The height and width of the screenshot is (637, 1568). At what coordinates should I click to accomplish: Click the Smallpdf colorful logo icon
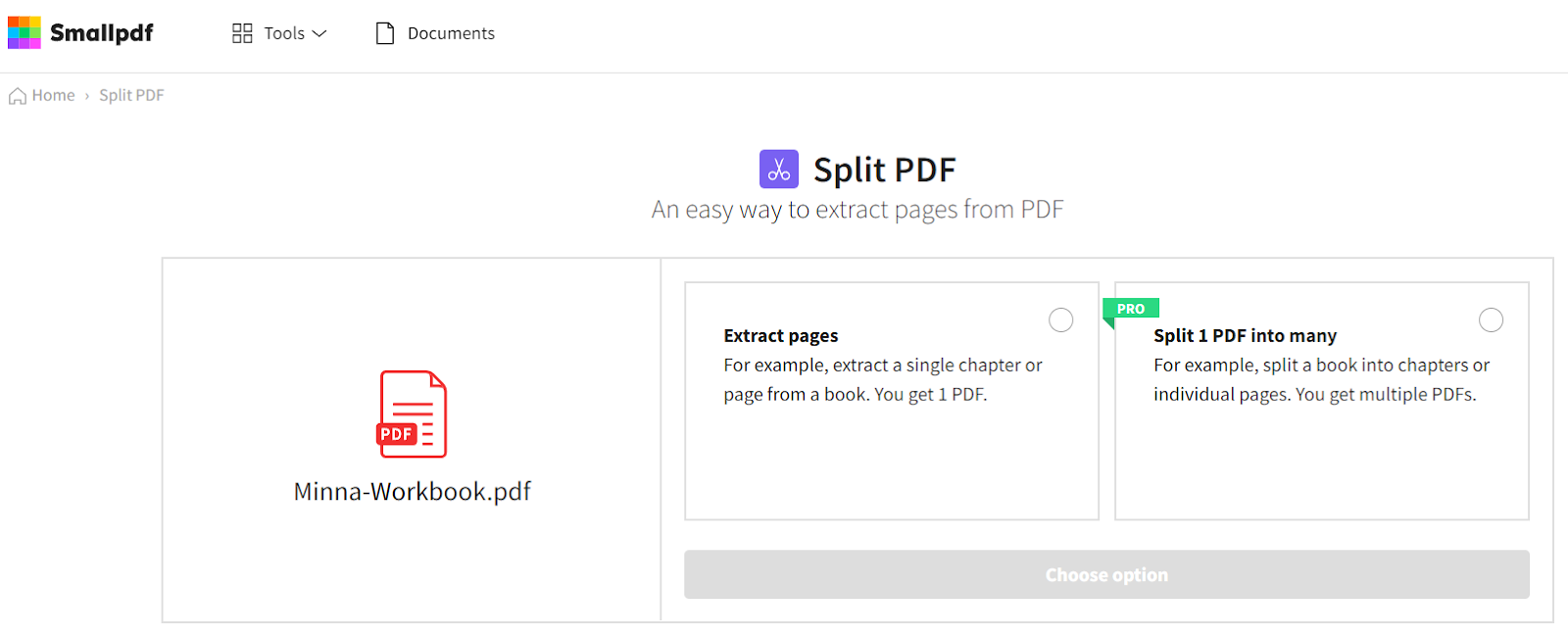click(x=24, y=32)
